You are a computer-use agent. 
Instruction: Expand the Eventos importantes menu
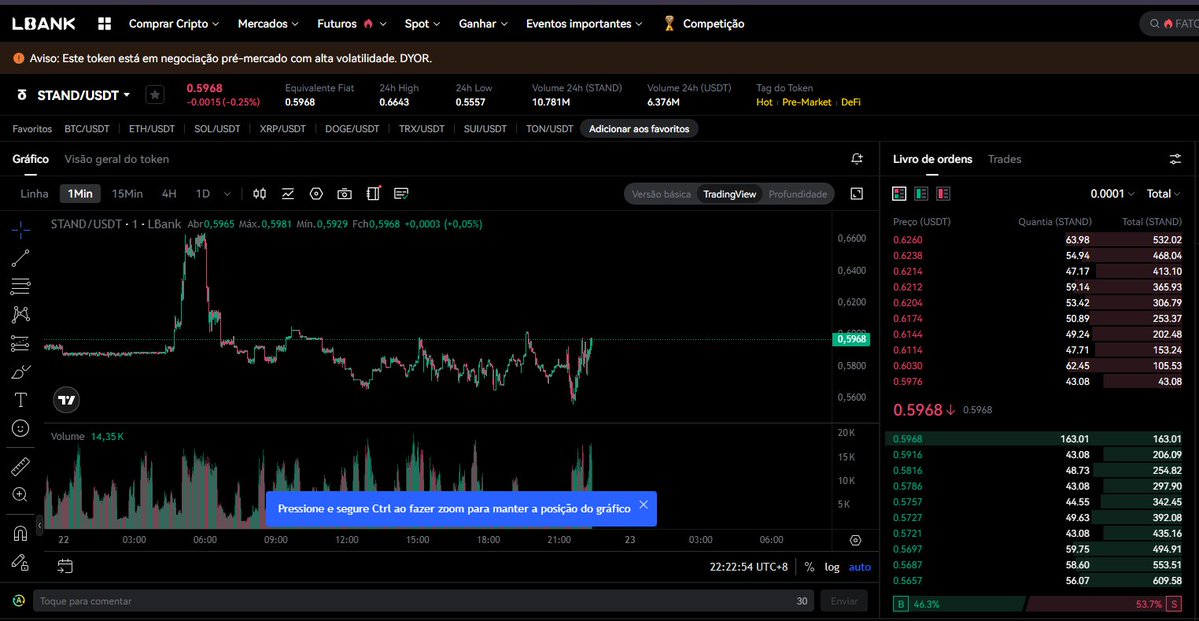tap(584, 24)
